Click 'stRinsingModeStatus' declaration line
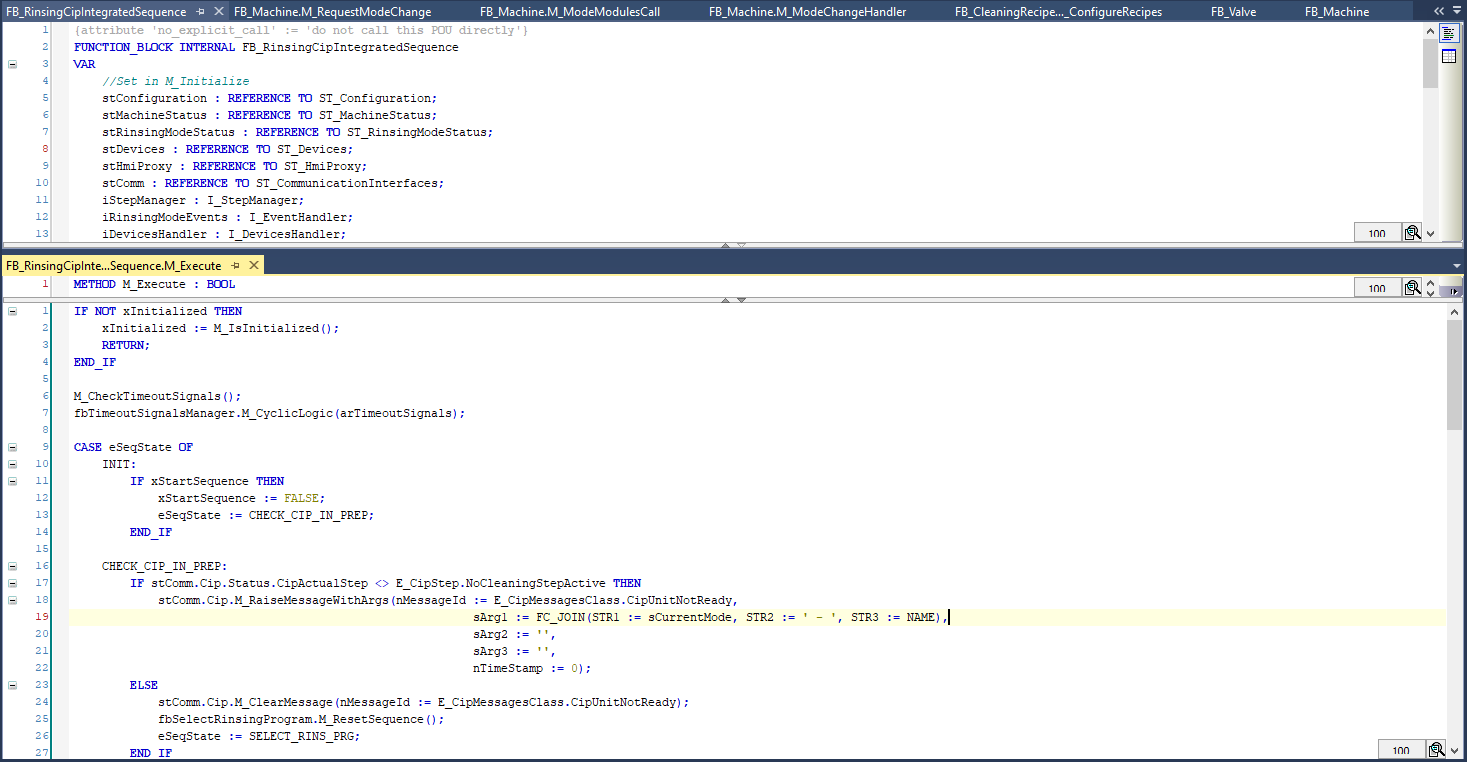 pyautogui.click(x=298, y=132)
